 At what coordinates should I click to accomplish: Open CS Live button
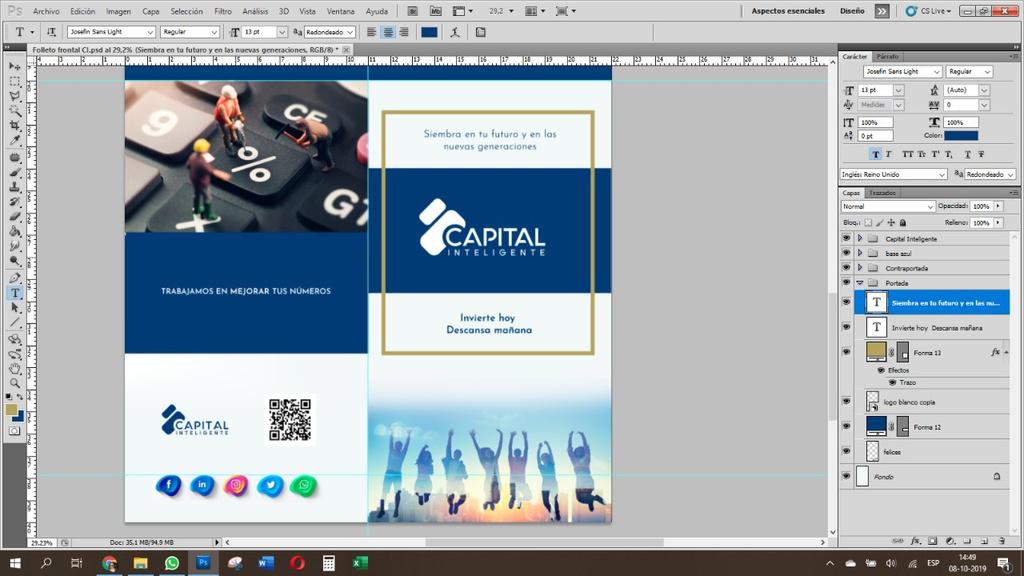click(929, 11)
